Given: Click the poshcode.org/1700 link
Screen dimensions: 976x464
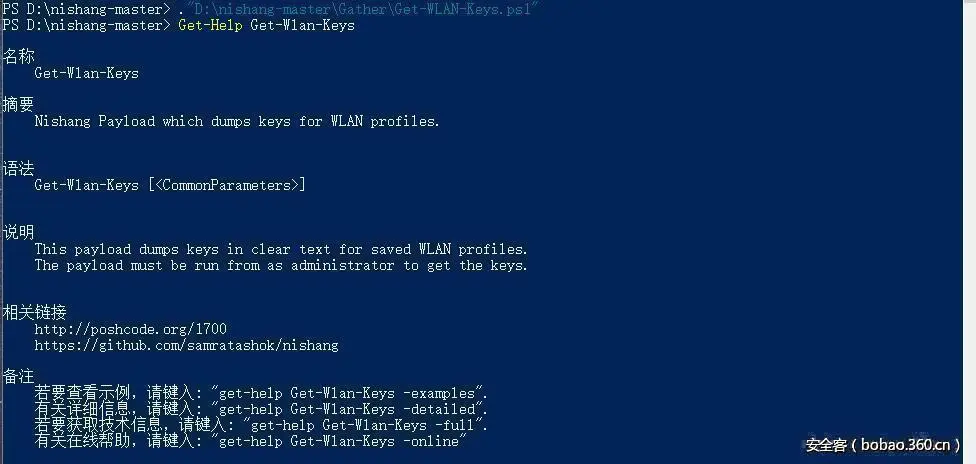Looking at the screenshot, I should tap(131, 329).
